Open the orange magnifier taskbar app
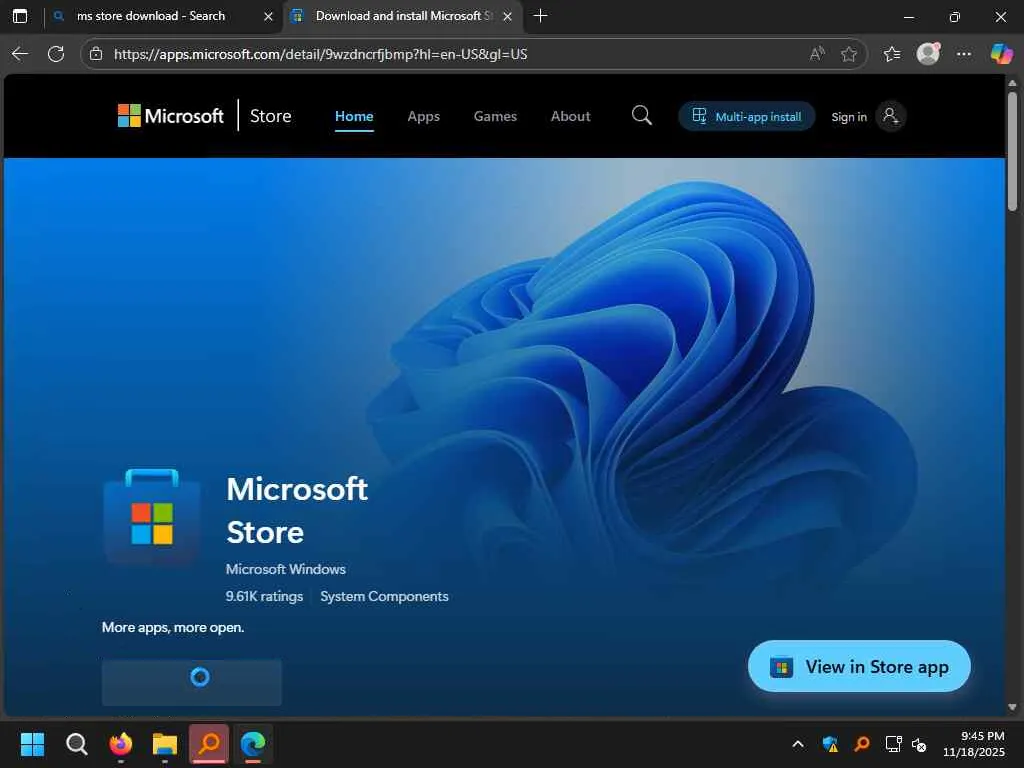The height and width of the screenshot is (768, 1024). pos(209,743)
